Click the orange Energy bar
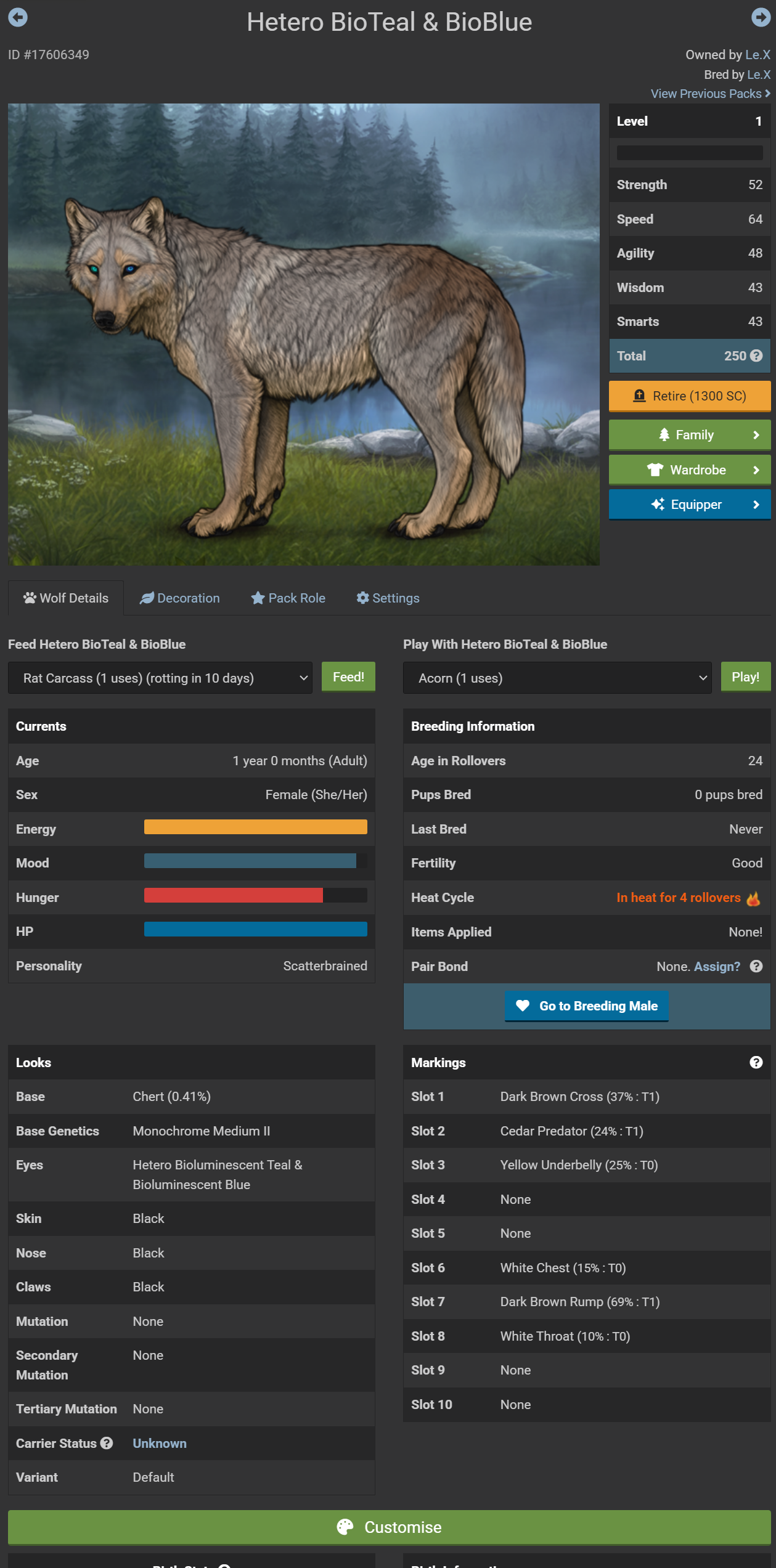The image size is (776, 1568). (x=256, y=827)
